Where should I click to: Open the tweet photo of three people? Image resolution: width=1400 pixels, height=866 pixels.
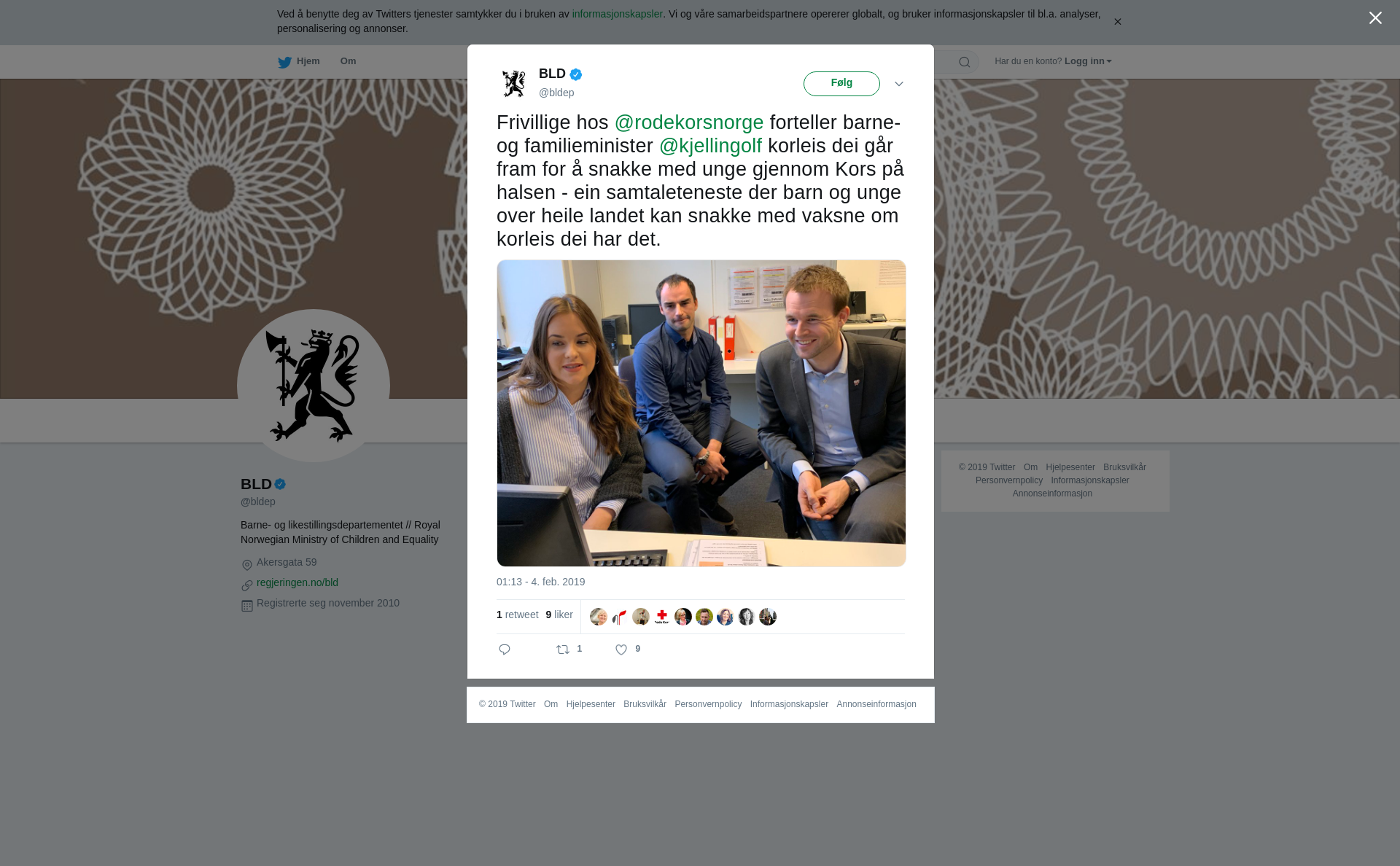click(x=701, y=413)
